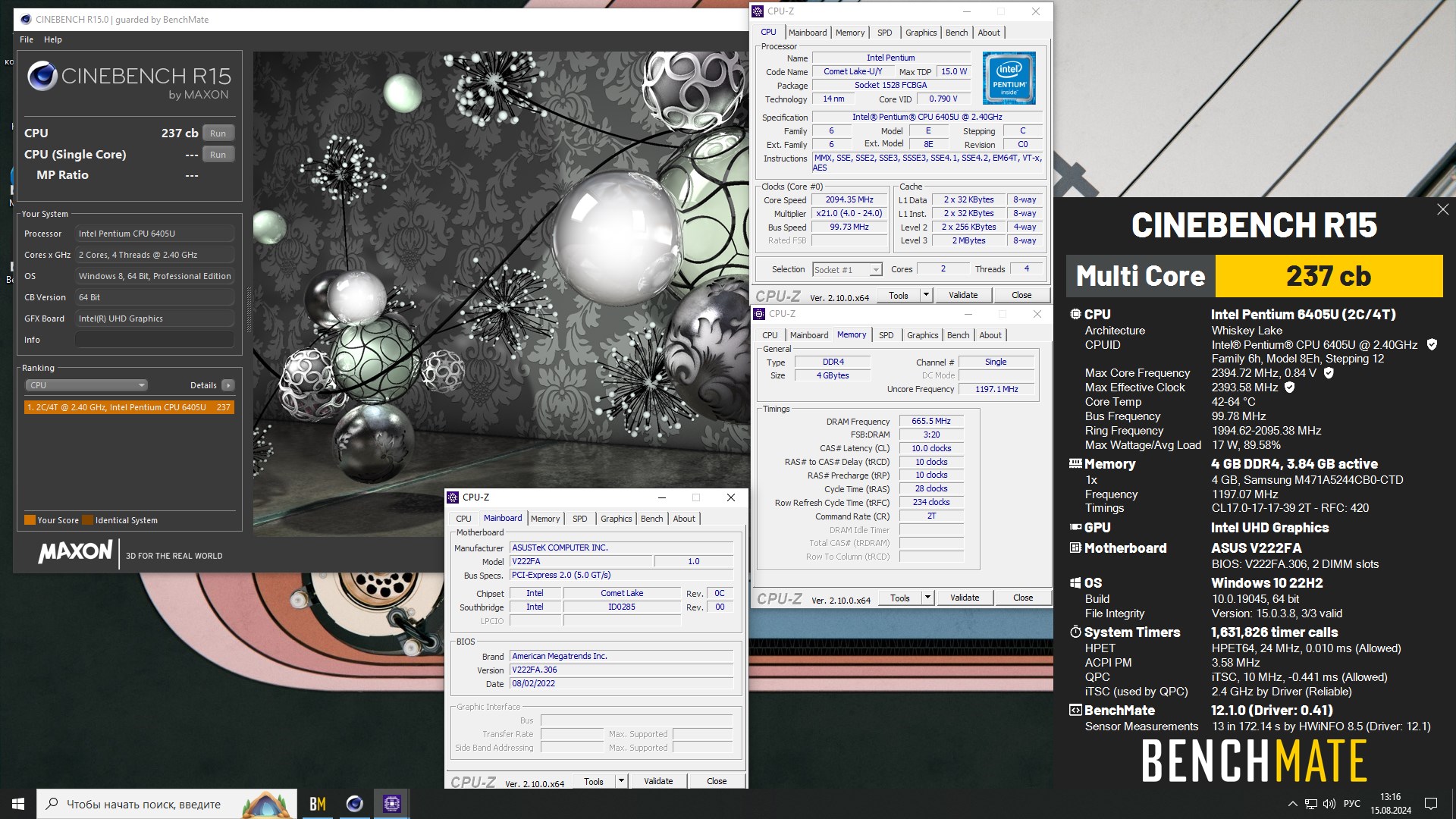Expand the Tools dropdown arrow in CPU-Z CPU window
Image resolution: width=1456 pixels, height=819 pixels.
tap(926, 295)
